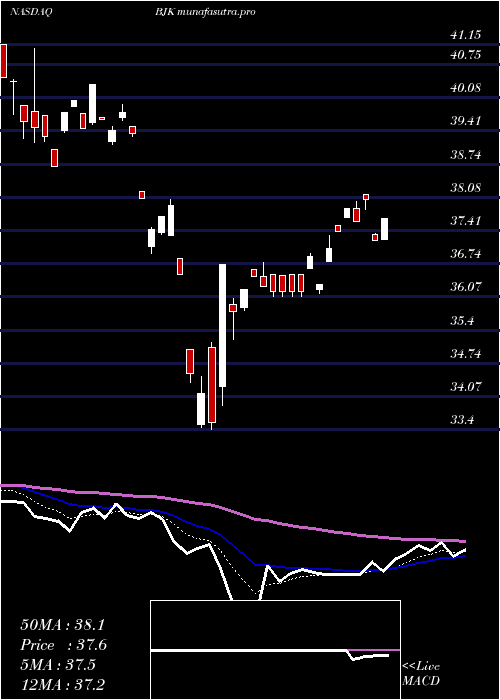Click the 41.15 price axis label
Viewport: 500px width, 700px height.
[466, 35]
